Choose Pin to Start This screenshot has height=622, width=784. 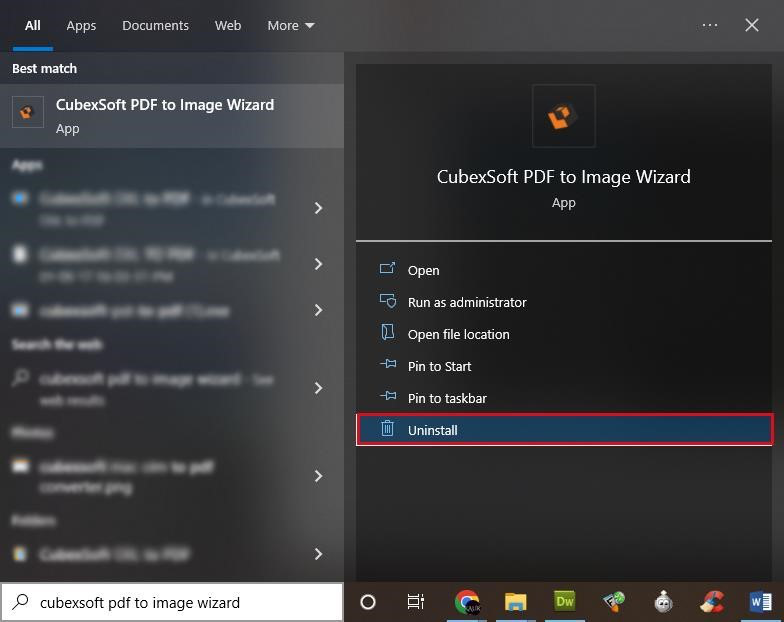point(564,366)
